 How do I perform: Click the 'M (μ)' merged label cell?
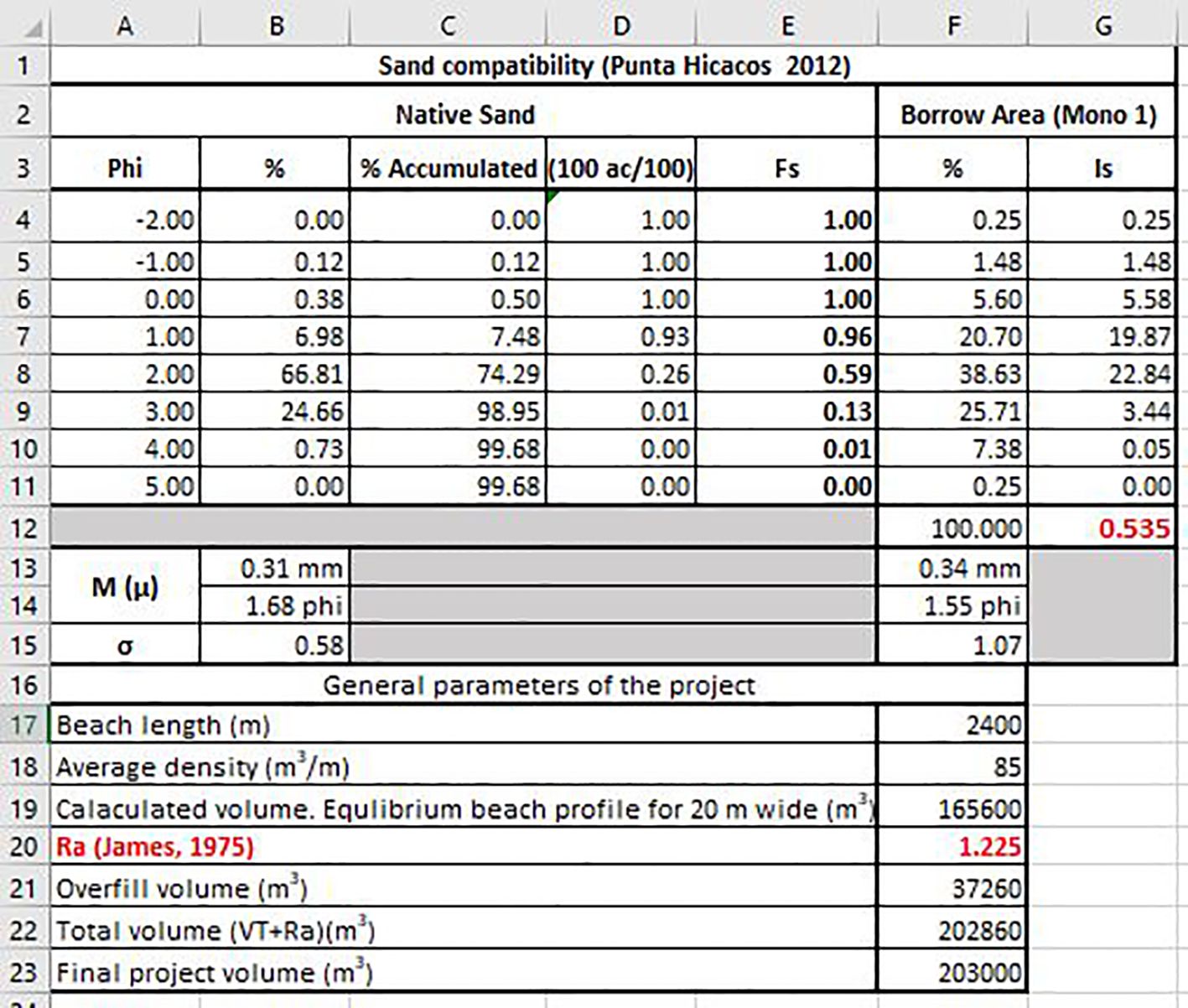click(x=125, y=587)
